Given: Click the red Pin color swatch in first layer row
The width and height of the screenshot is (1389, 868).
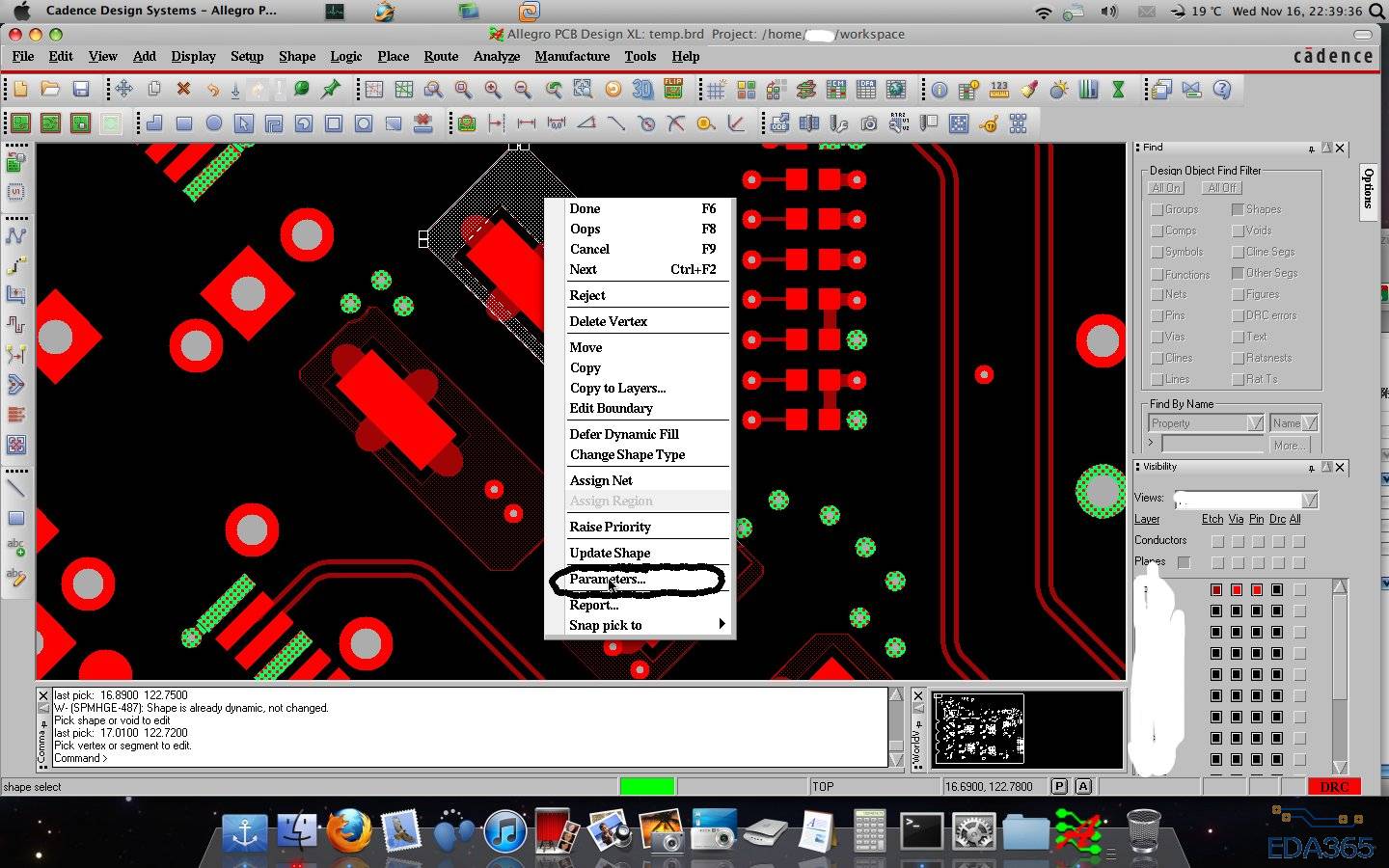Looking at the screenshot, I should click(x=1257, y=589).
